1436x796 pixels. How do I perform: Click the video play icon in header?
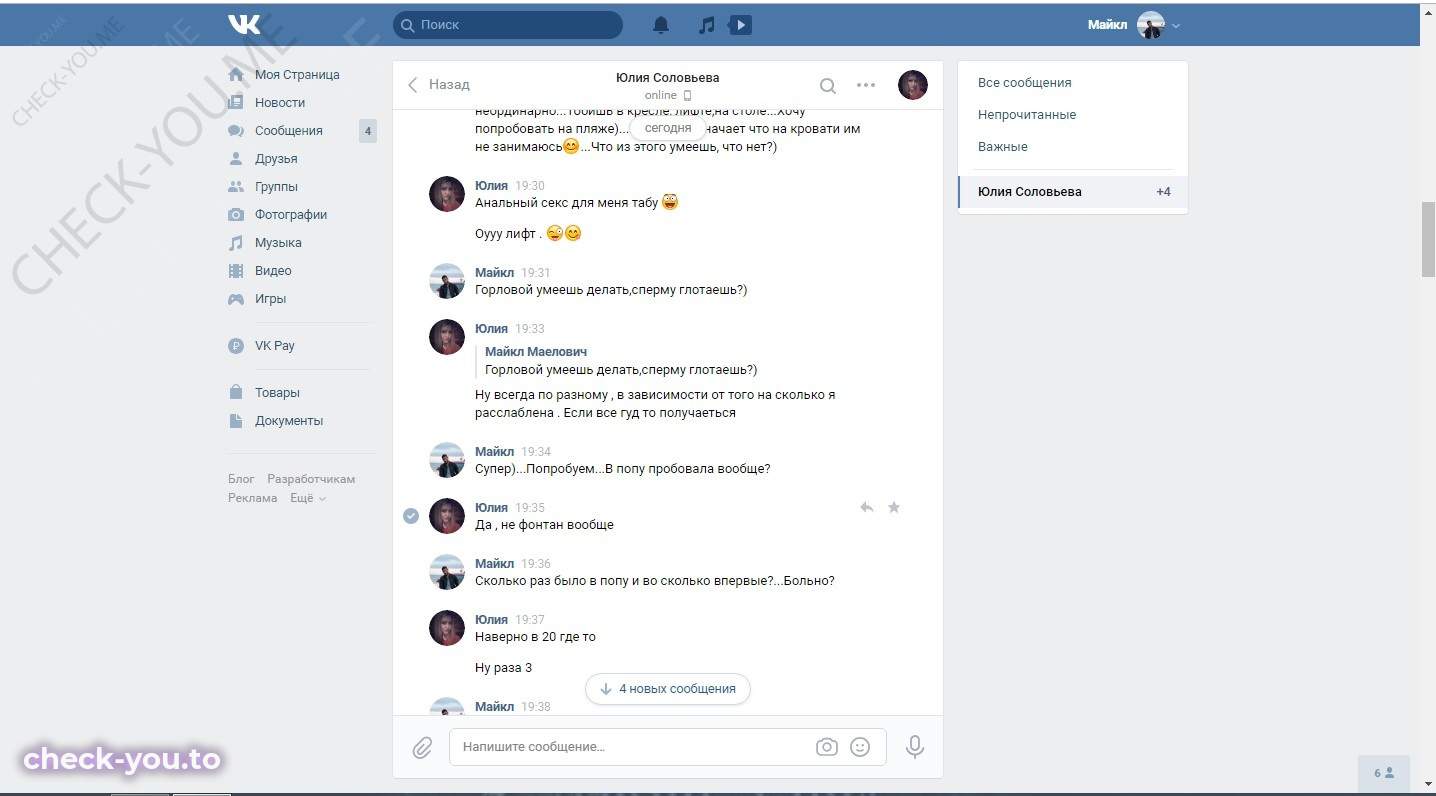pyautogui.click(x=740, y=25)
